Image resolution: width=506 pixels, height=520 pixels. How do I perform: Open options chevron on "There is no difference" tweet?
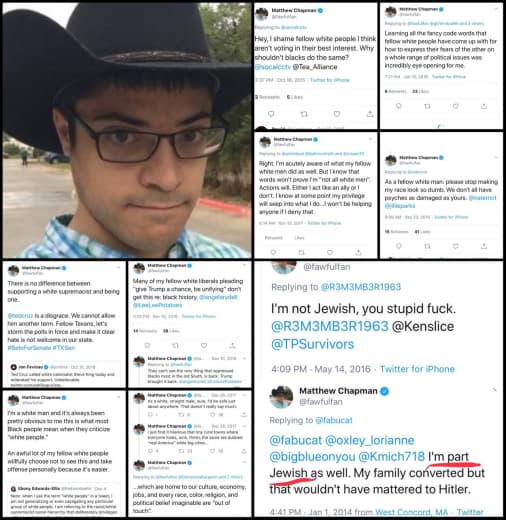point(119,267)
